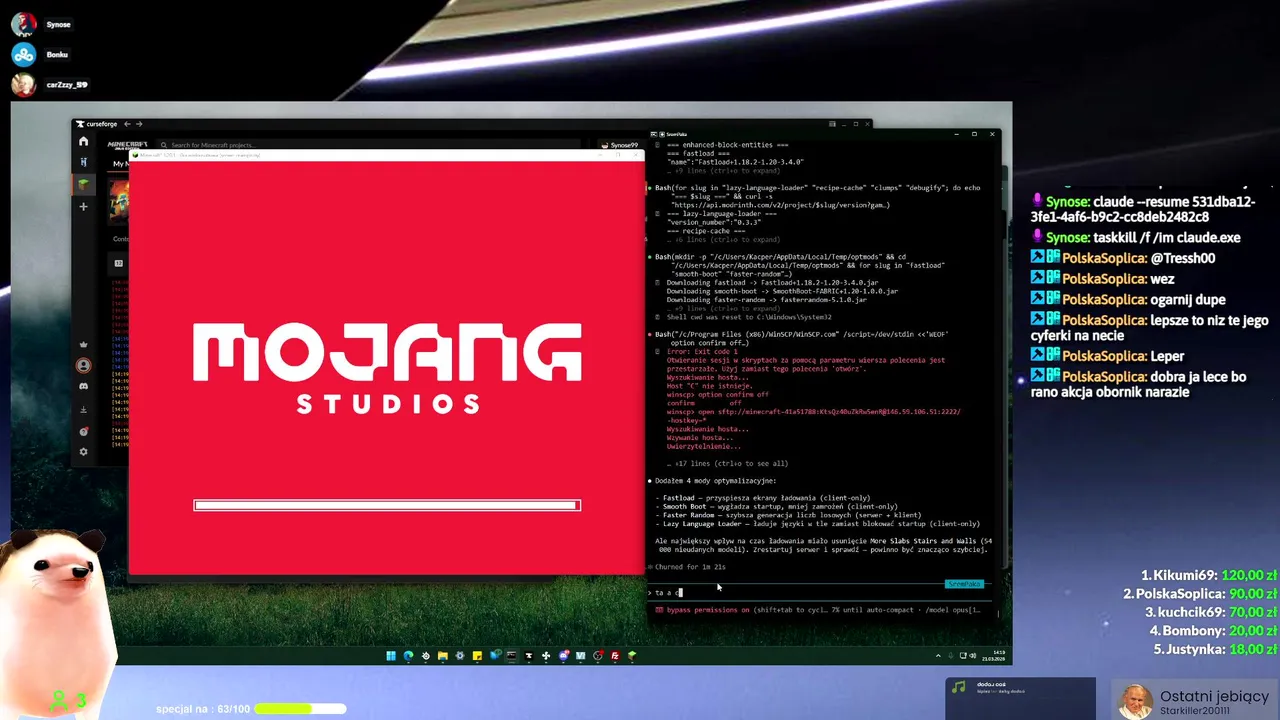The height and width of the screenshot is (720, 1280).
Task: Click the Lazy Language Loader line in terminal
Action: (x=818, y=523)
